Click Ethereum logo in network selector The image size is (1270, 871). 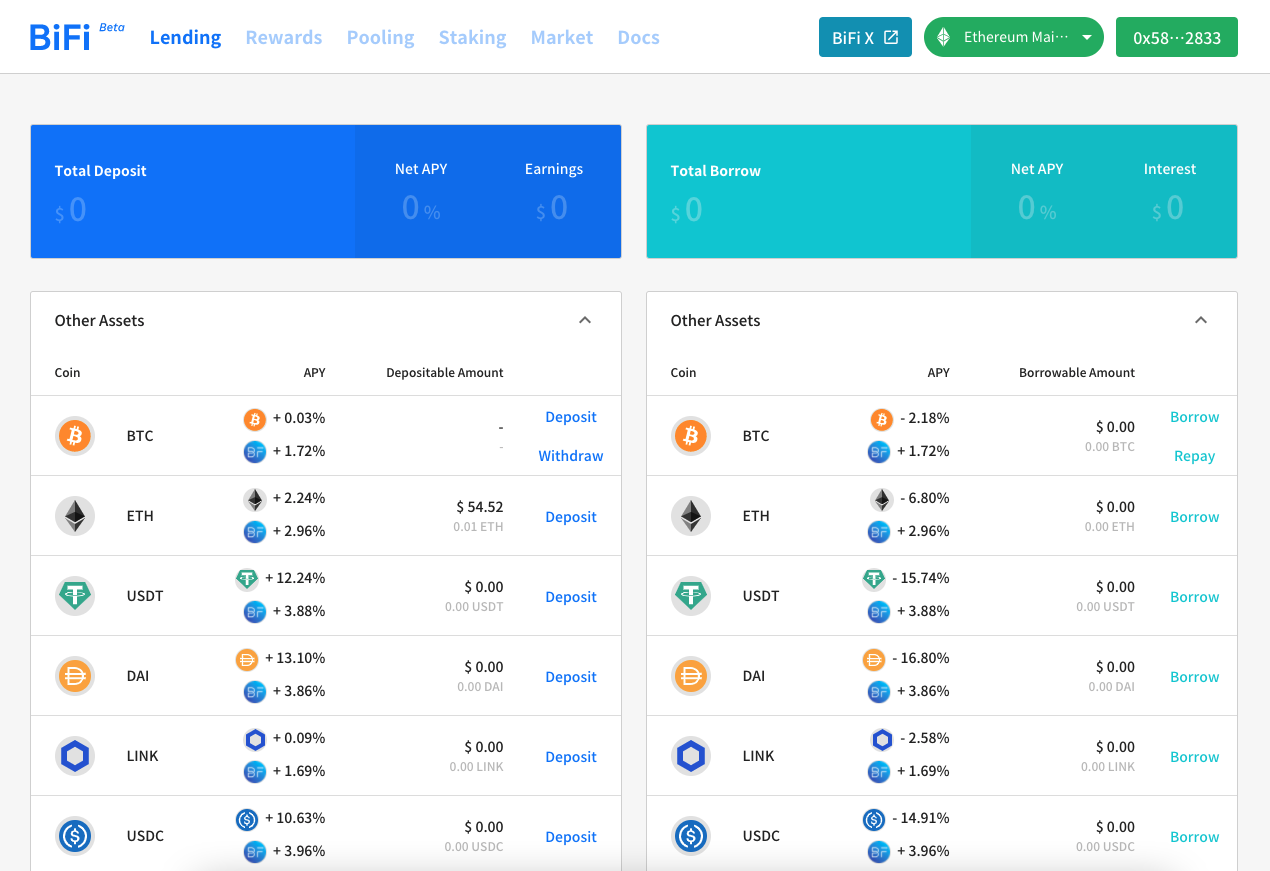tap(943, 37)
